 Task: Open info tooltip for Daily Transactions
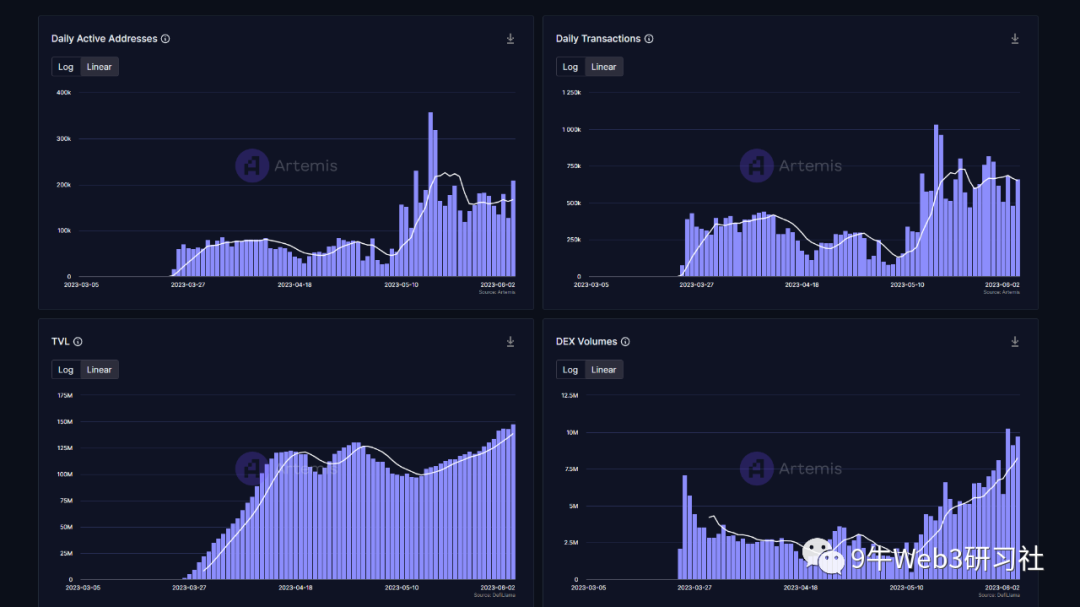coord(649,39)
